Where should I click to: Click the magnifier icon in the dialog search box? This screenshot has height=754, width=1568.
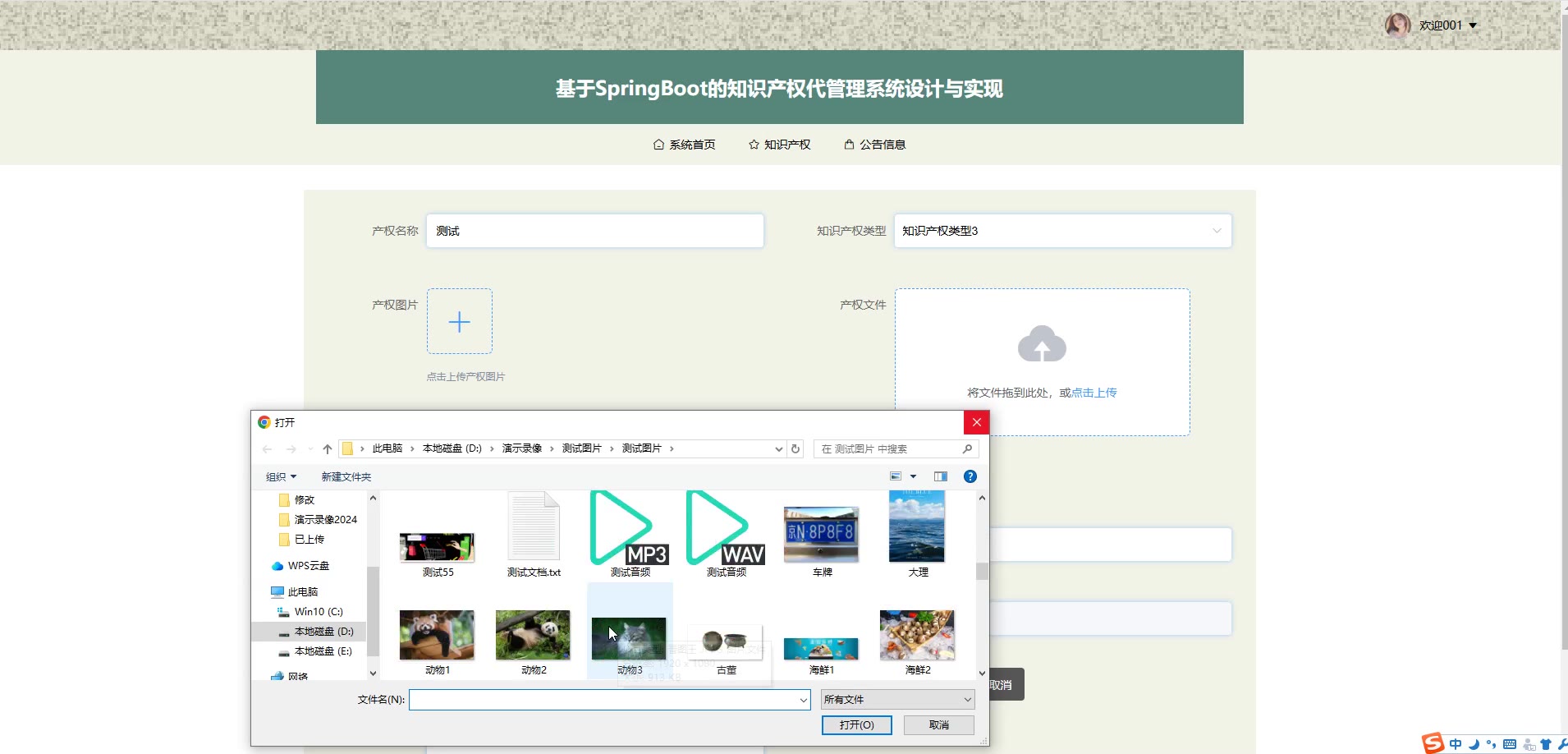967,448
